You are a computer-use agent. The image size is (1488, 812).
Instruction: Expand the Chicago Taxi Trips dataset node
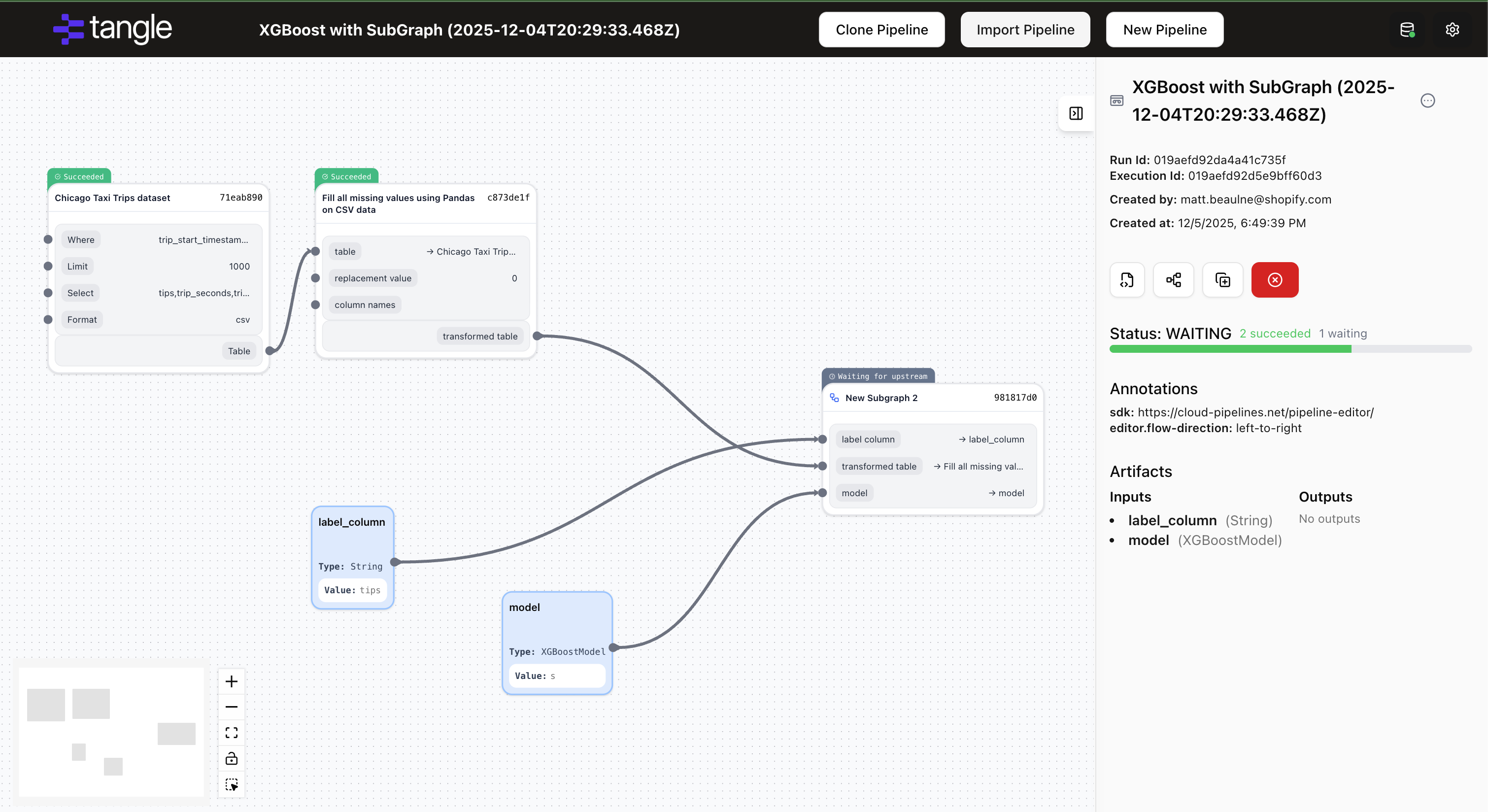click(x=113, y=198)
